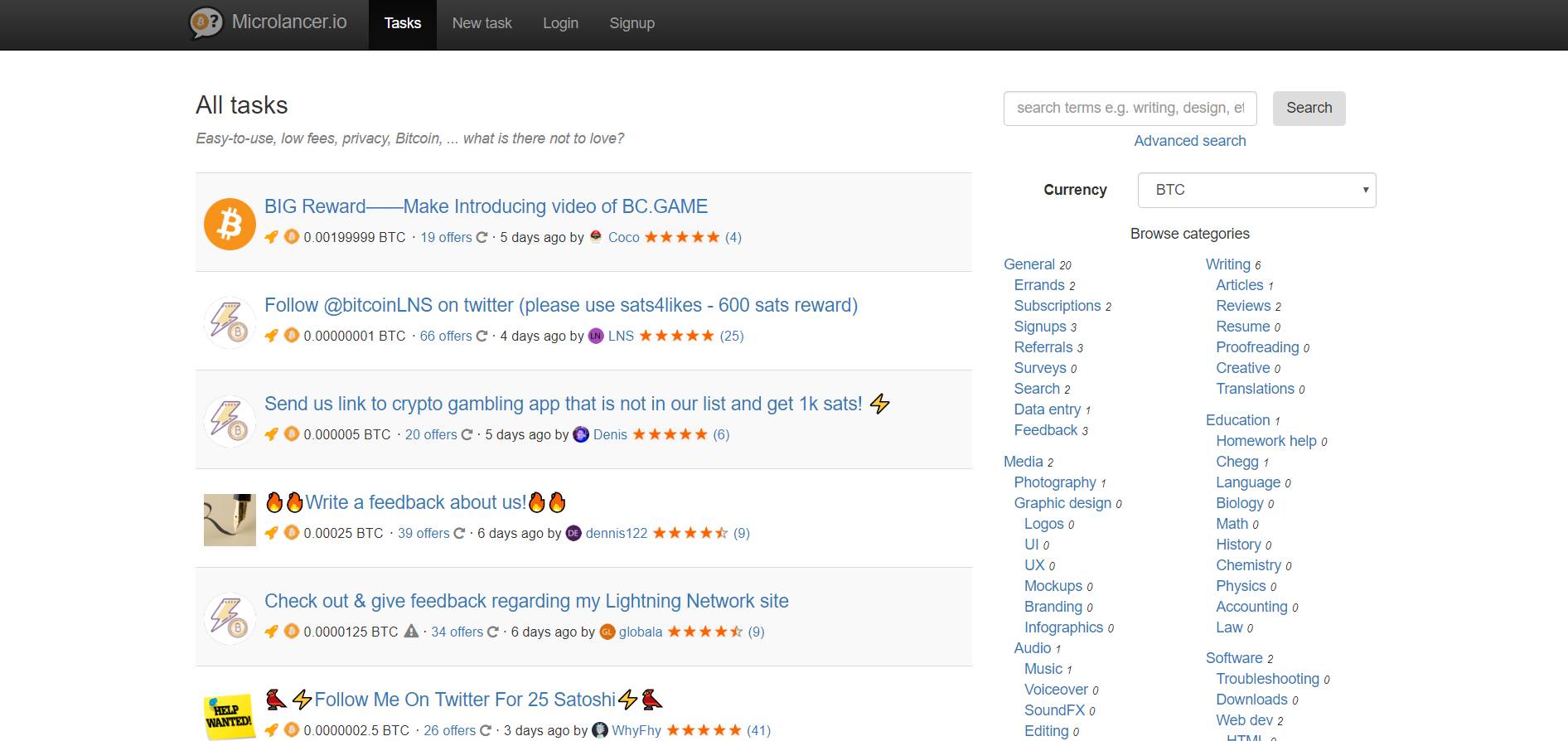The image size is (1568, 741).
Task: Click dennis122's avatar icon
Action: (573, 534)
